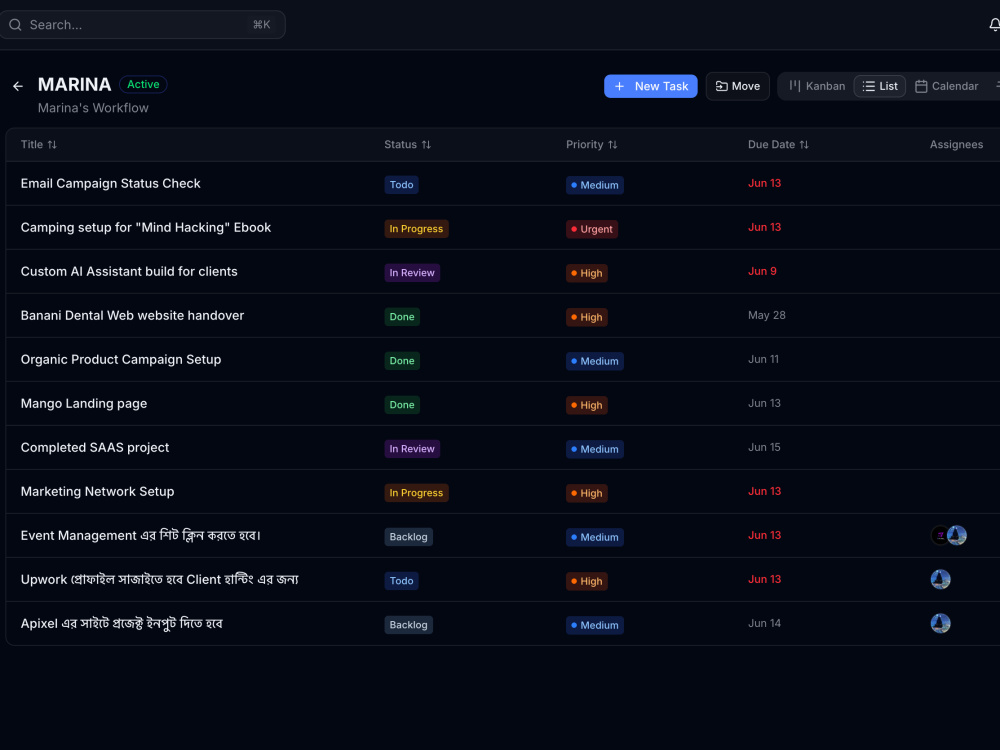The image size is (1000, 750).
Task: Click In Progress status of Camping setup
Action: pos(416,229)
